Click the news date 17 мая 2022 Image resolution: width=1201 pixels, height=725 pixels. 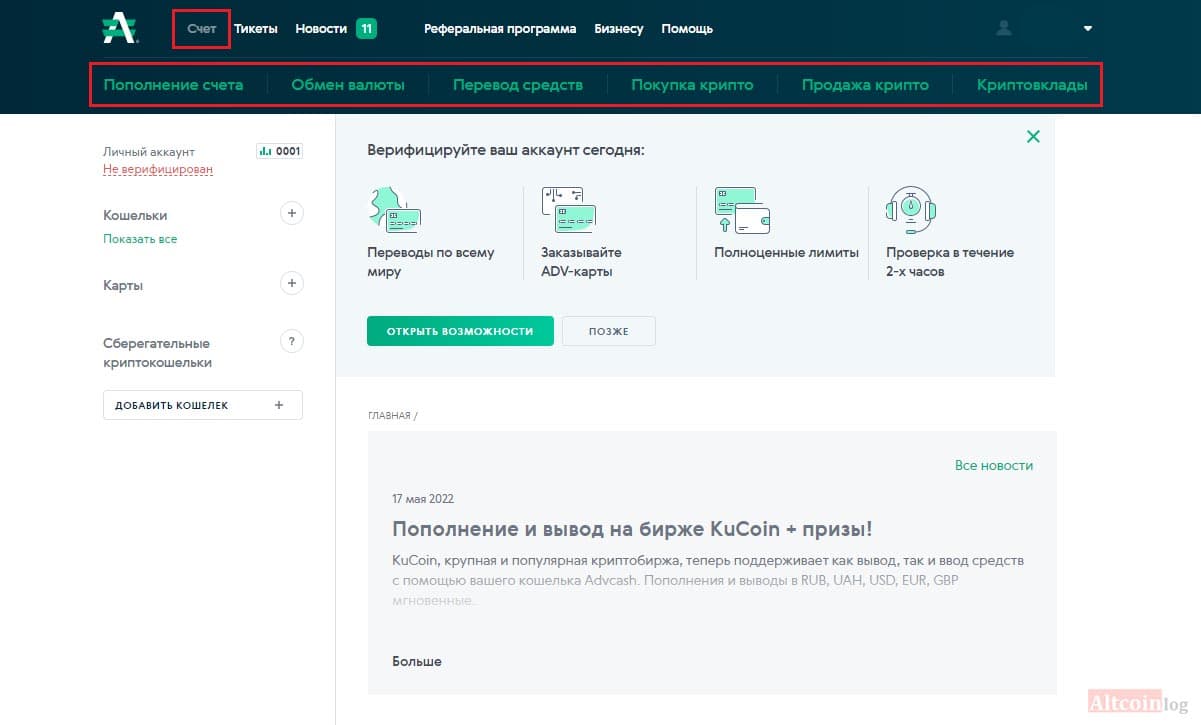click(x=423, y=498)
